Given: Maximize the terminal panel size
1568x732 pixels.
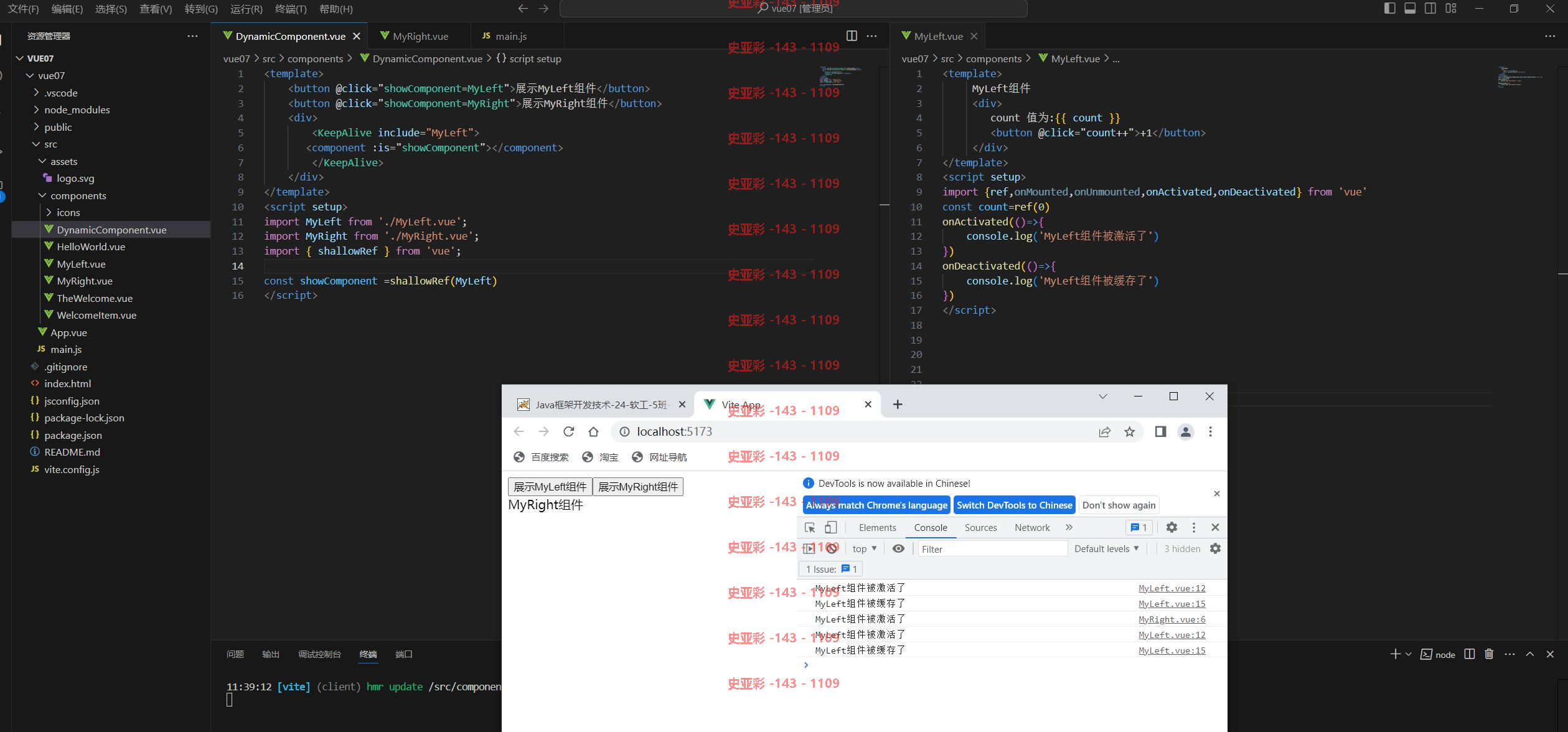Looking at the screenshot, I should point(1530,654).
